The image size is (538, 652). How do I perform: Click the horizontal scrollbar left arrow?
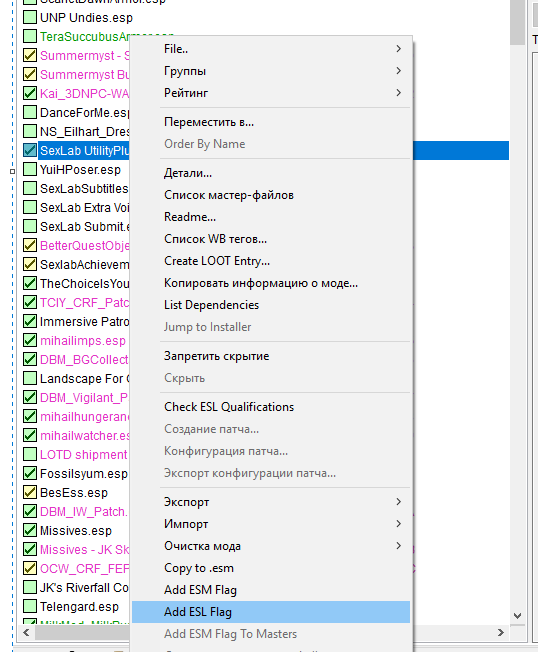coord(26,633)
